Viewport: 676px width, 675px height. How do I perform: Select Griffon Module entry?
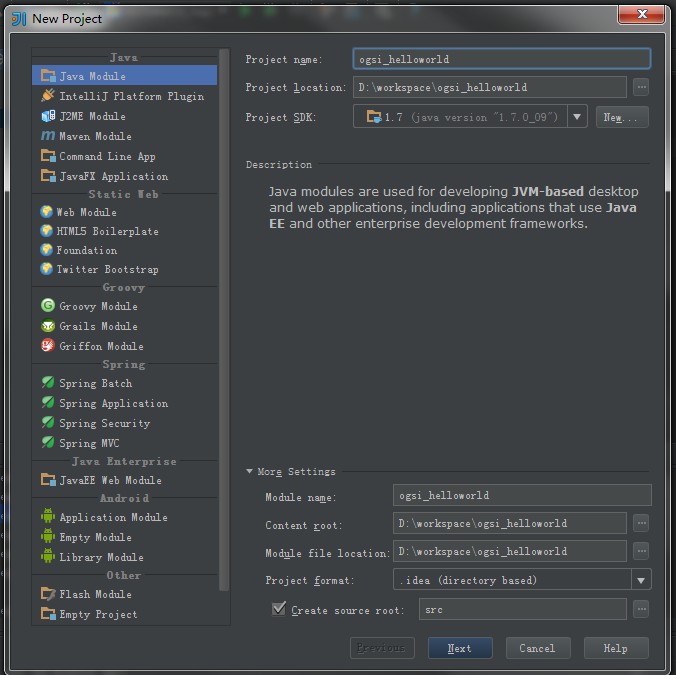pyautogui.click(x=125, y=346)
